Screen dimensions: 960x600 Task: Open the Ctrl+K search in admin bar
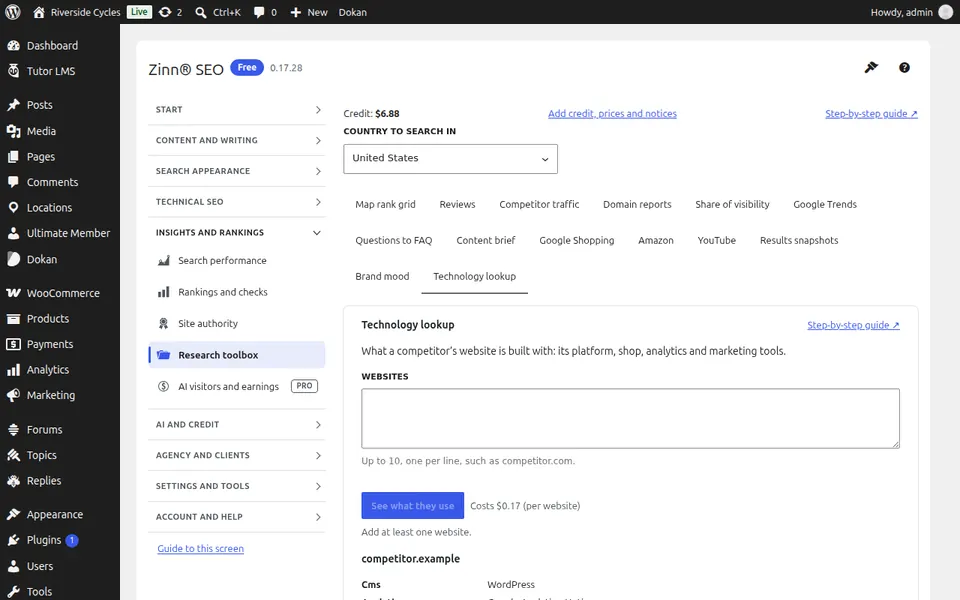click(x=218, y=12)
